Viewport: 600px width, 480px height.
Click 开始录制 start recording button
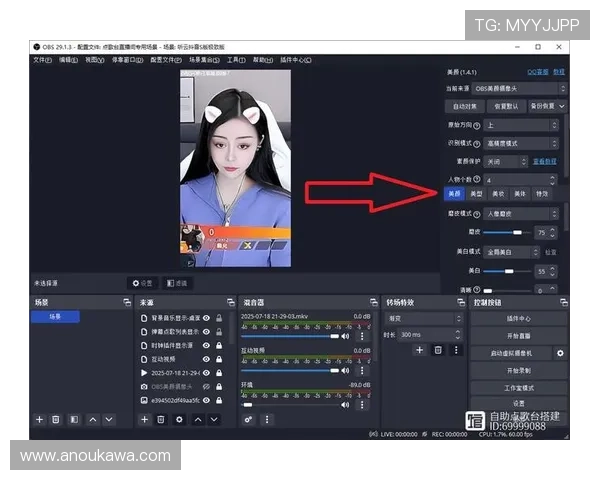(x=519, y=371)
